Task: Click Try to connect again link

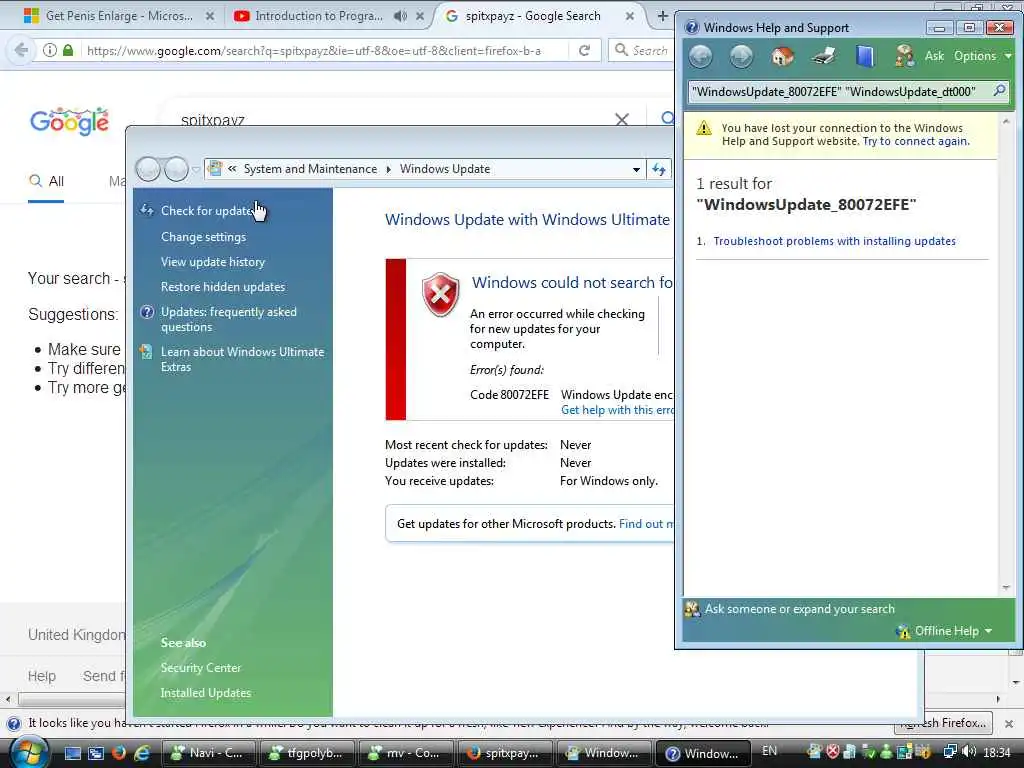Action: pos(916,141)
